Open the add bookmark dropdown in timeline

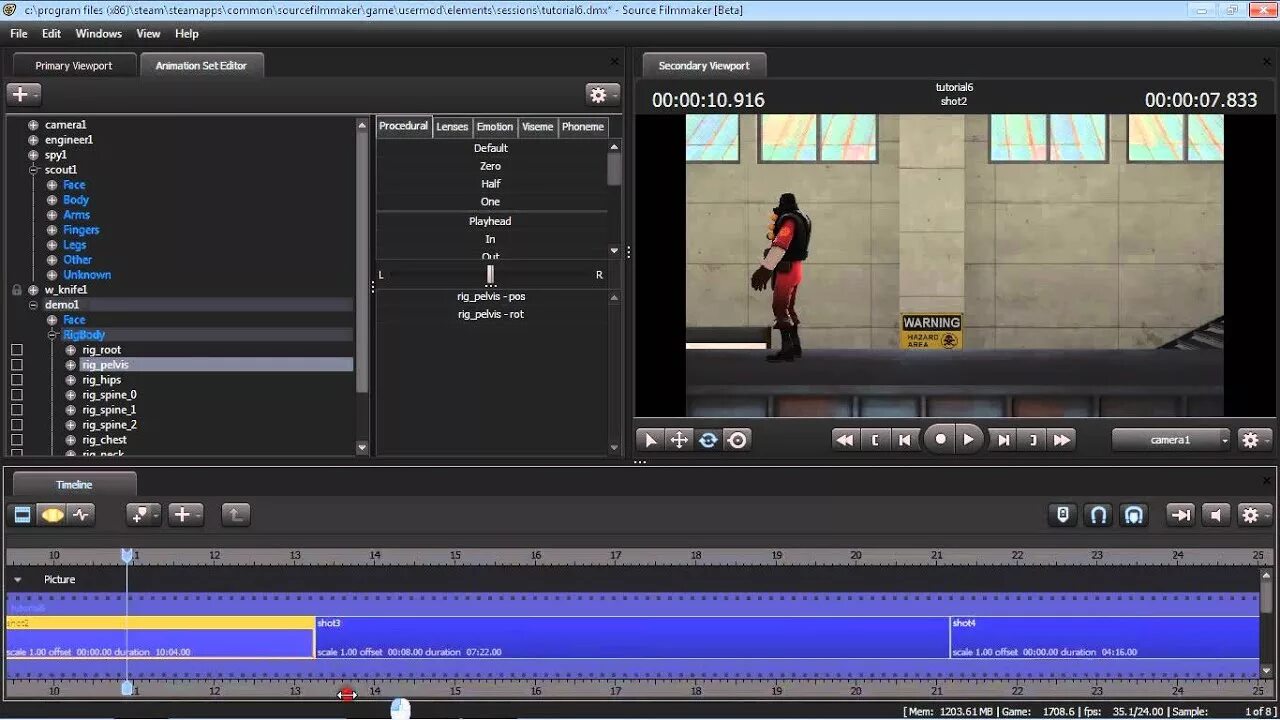coord(143,515)
